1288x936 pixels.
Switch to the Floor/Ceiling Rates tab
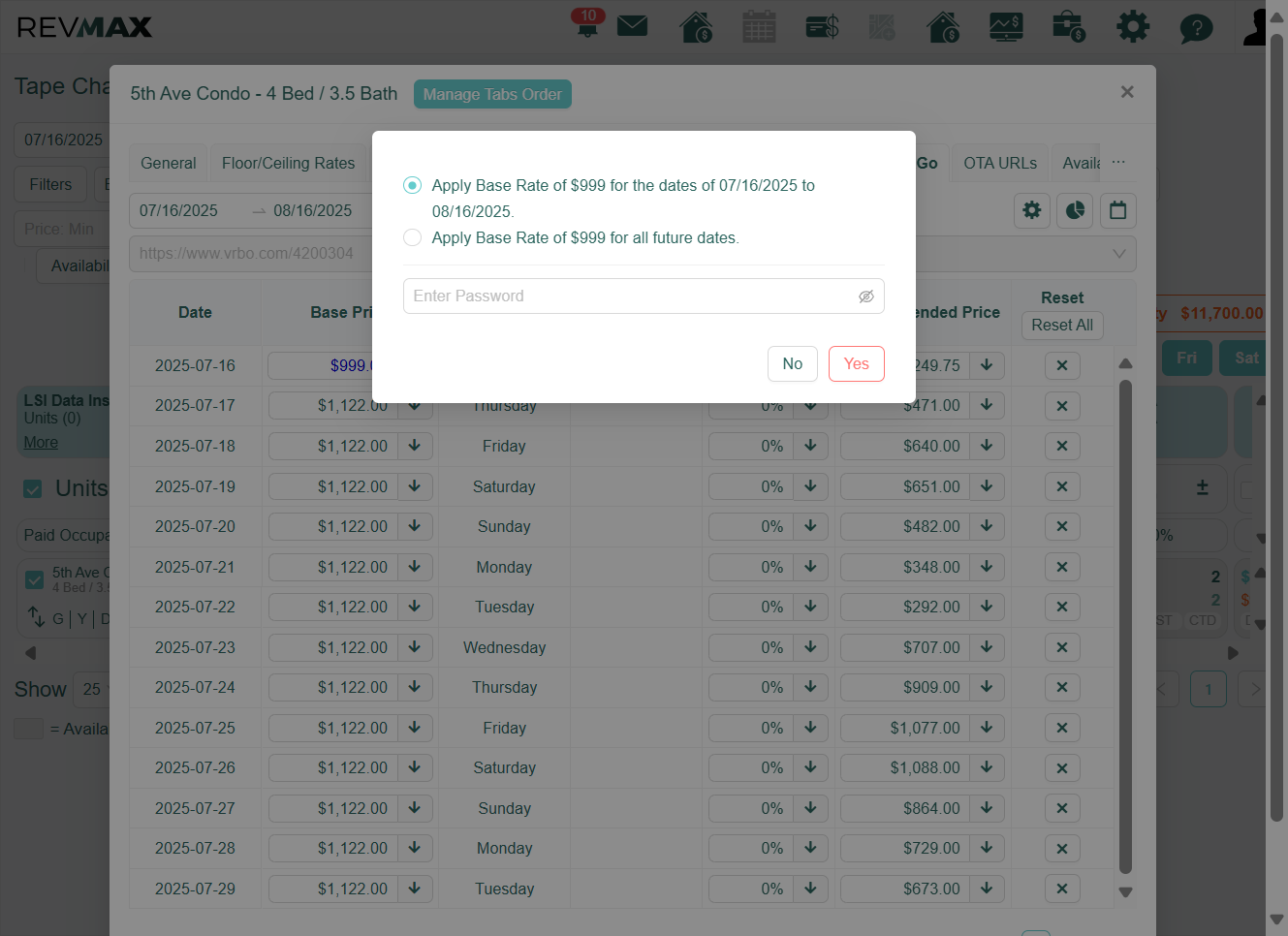(x=289, y=163)
